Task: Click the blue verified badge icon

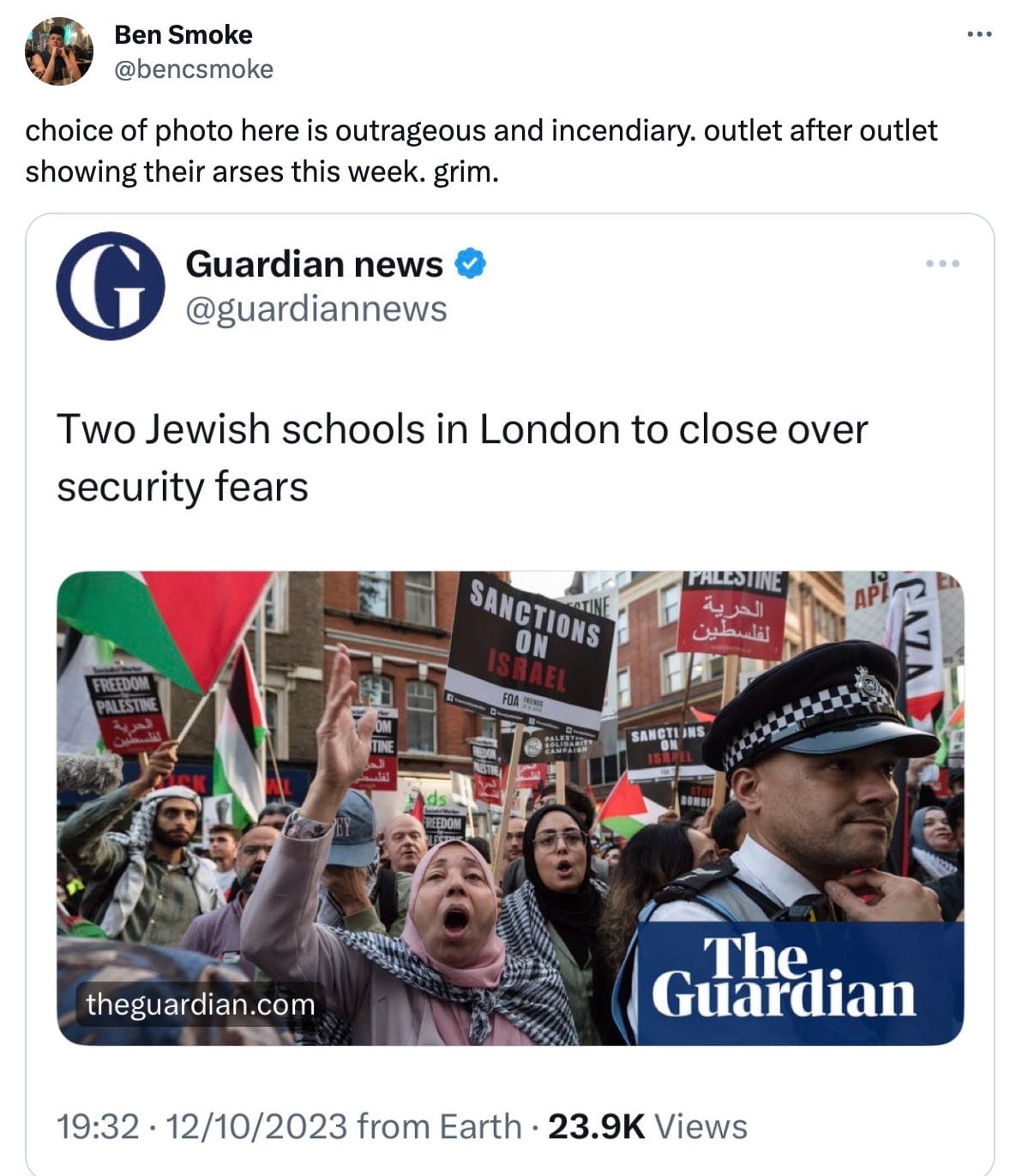Action: 470,264
